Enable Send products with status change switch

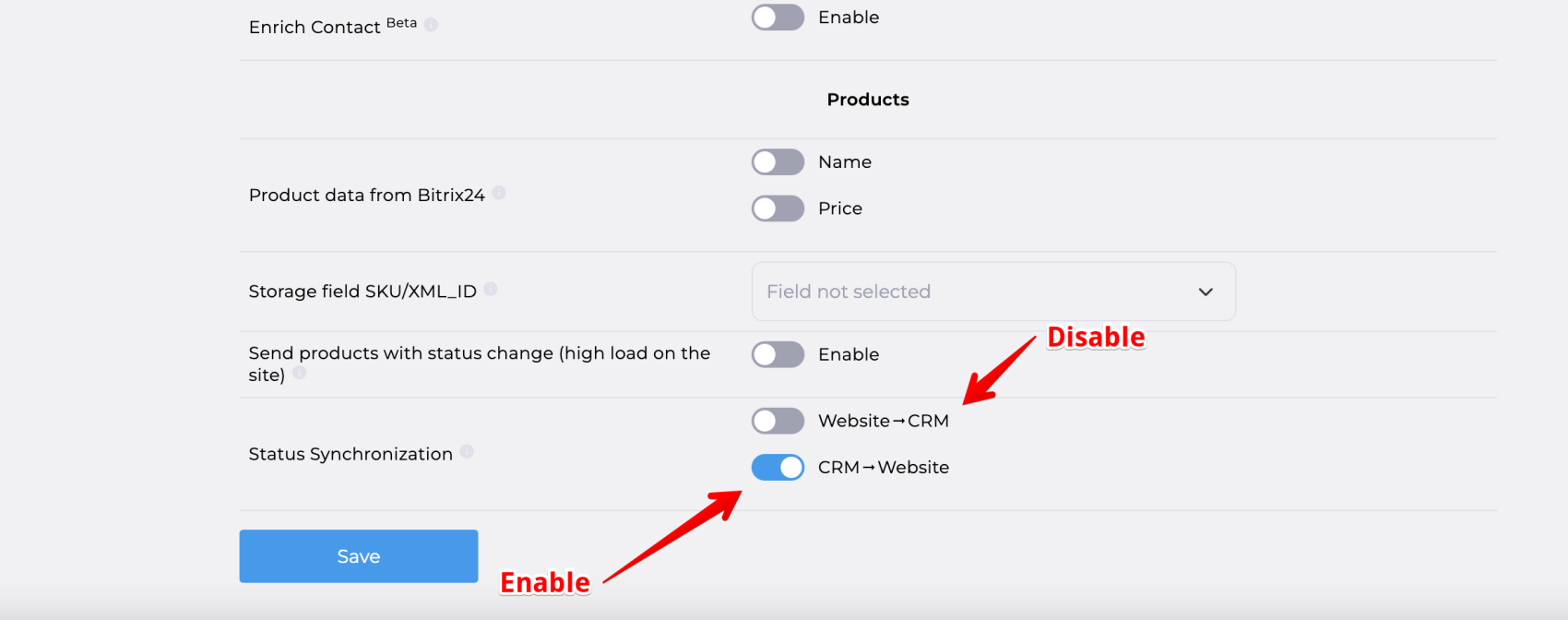pyautogui.click(x=778, y=354)
